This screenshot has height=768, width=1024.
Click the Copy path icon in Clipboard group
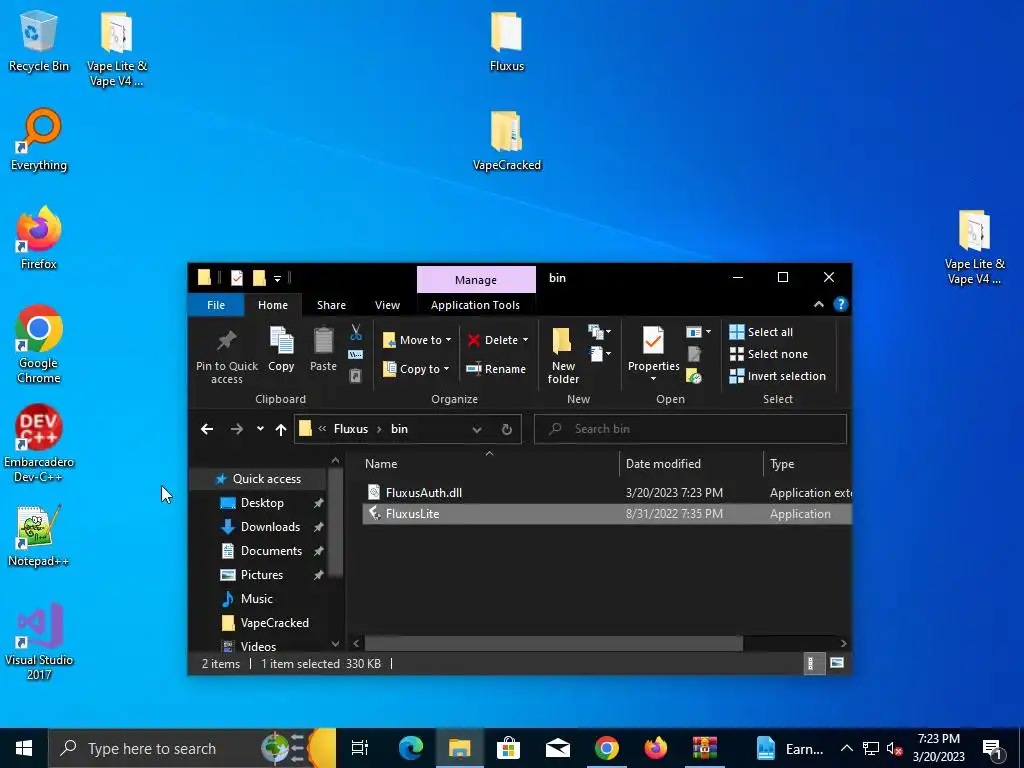tap(355, 355)
